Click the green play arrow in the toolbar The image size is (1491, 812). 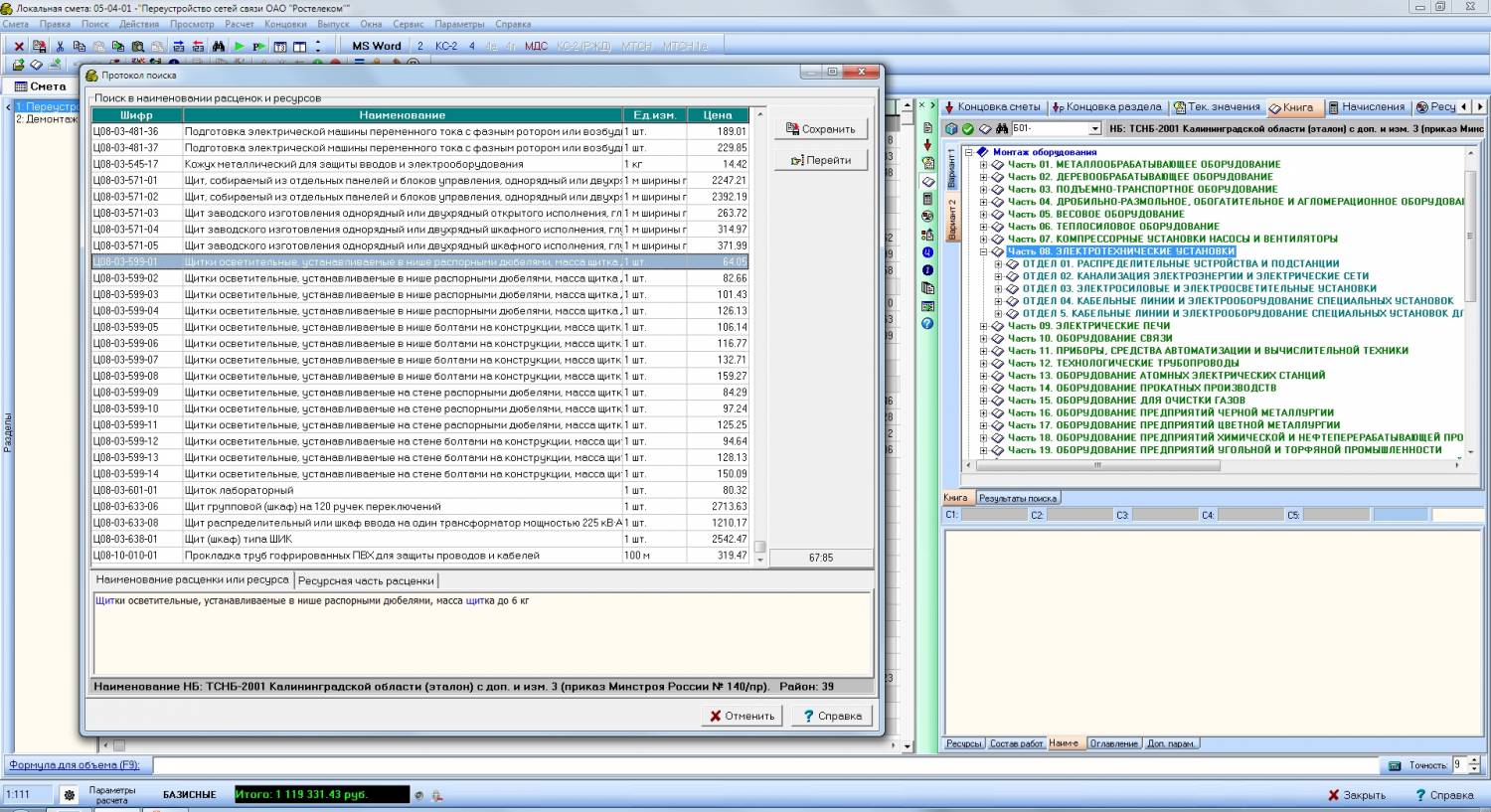[240, 46]
